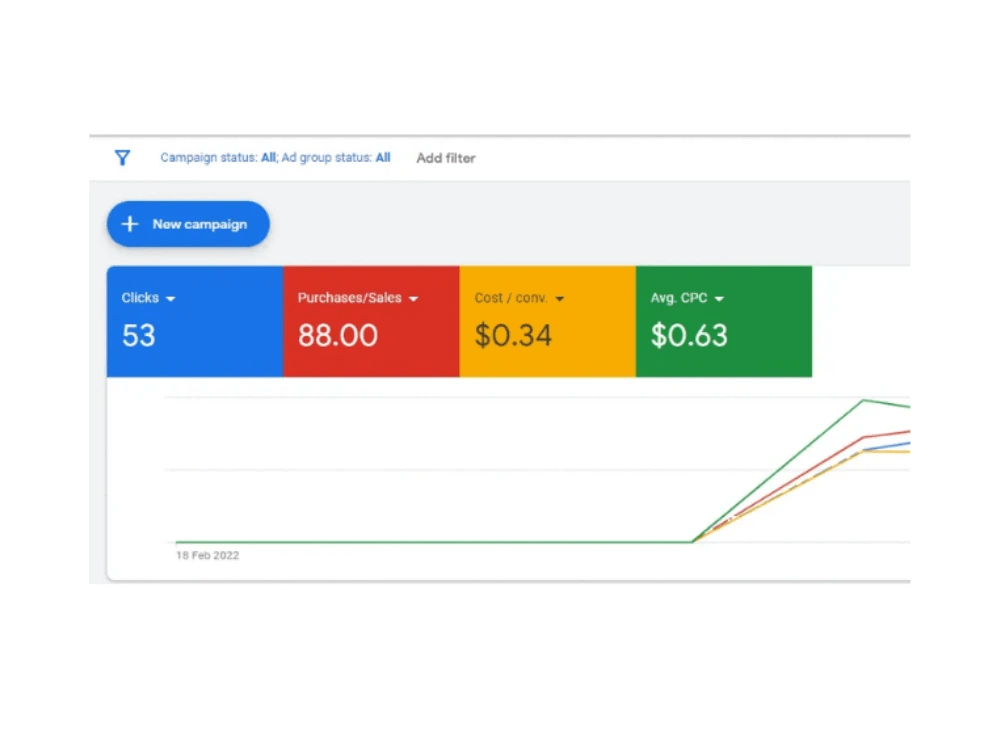
Task: Expand the Avg. CPC metric dropdown
Action: point(719,298)
